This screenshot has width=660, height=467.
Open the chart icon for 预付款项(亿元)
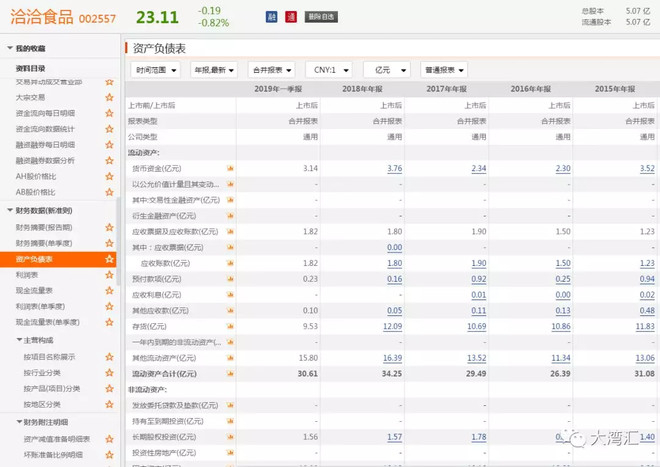coord(230,279)
